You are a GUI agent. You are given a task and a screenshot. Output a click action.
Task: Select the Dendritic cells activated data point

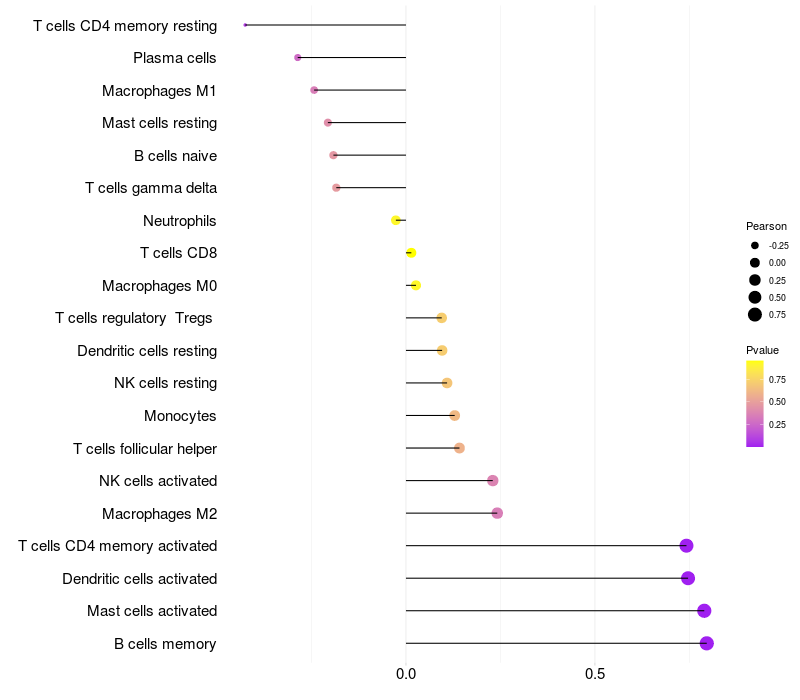[x=688, y=578]
